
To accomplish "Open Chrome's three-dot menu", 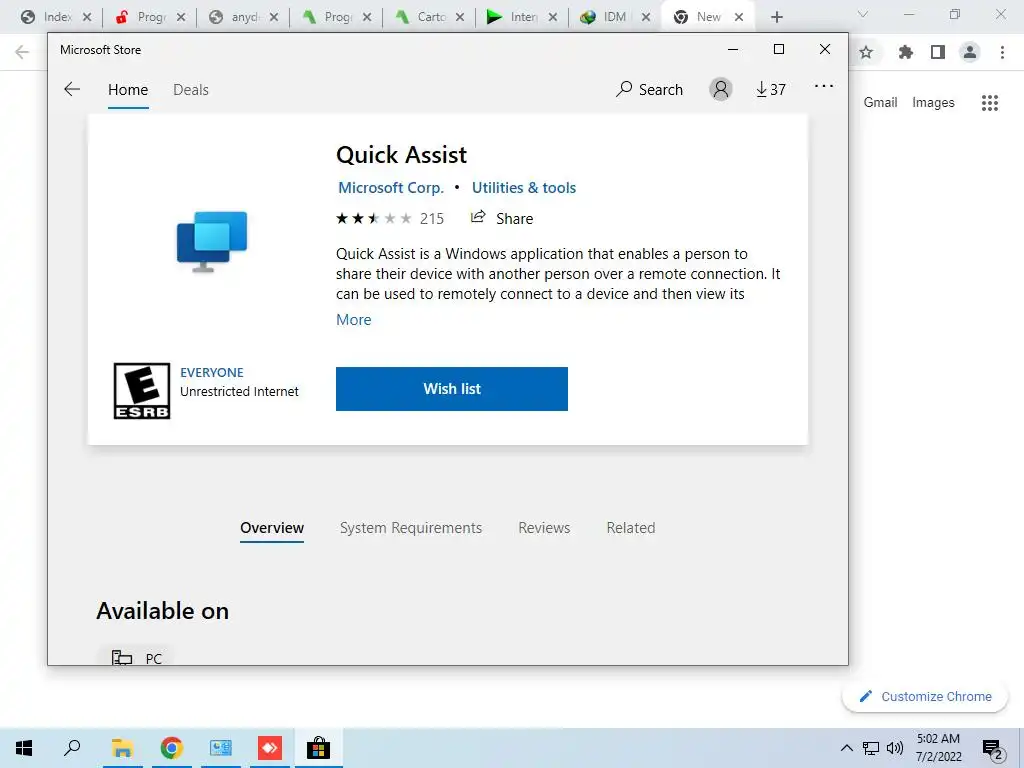I will point(1002,52).
